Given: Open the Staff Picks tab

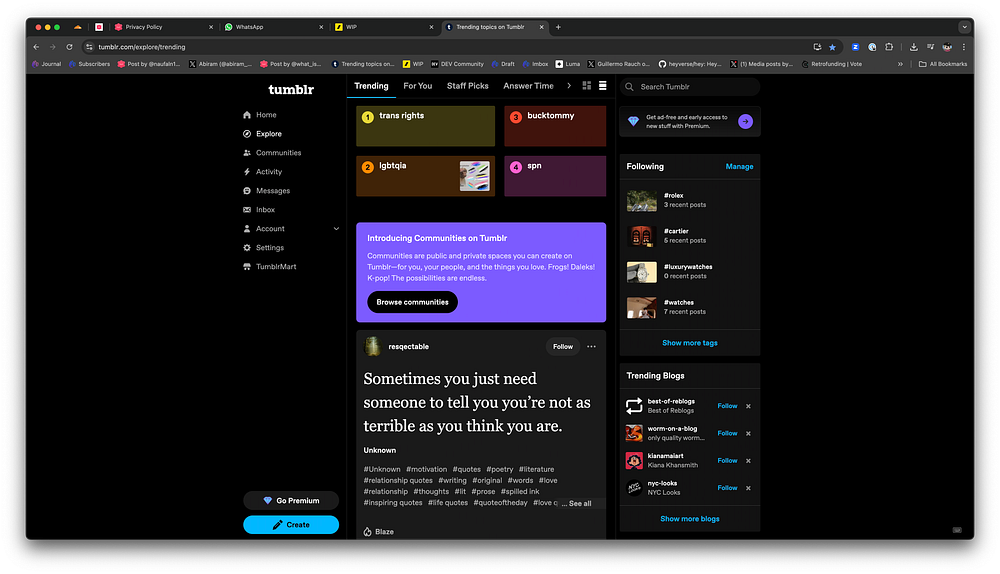Looking at the screenshot, I should [x=467, y=86].
